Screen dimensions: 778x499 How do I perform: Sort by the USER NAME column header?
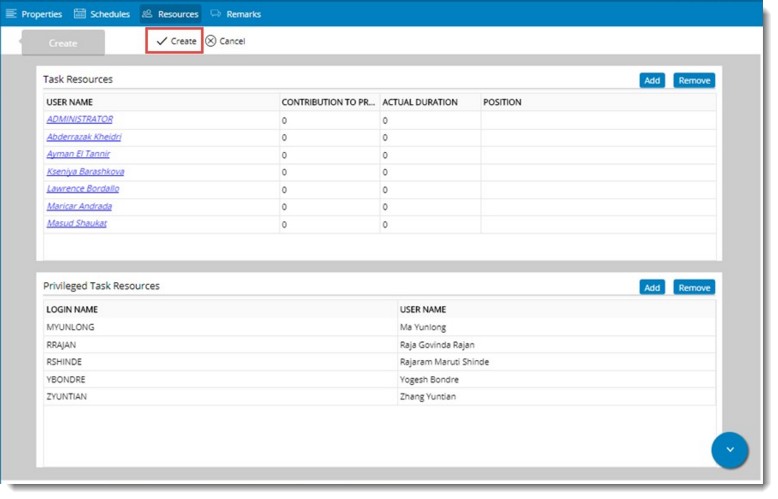coord(70,102)
